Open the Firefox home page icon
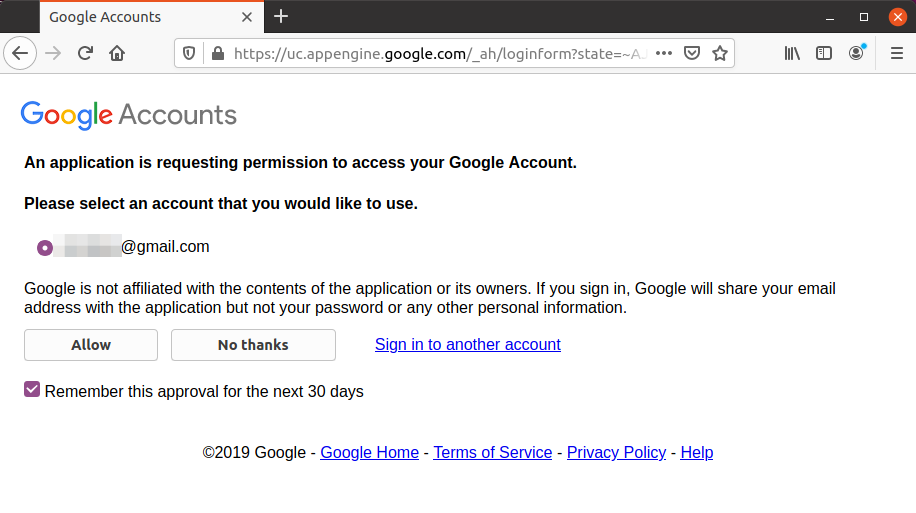916x513 pixels. click(x=117, y=53)
